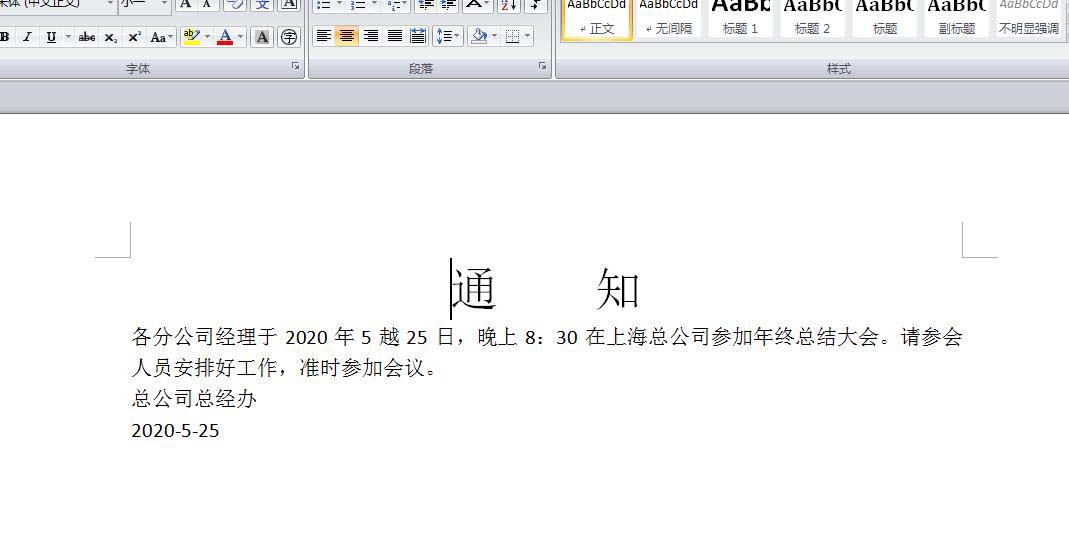Apply the 无间隔 style
This screenshot has width=1069, height=547.
pyautogui.click(x=669, y=18)
